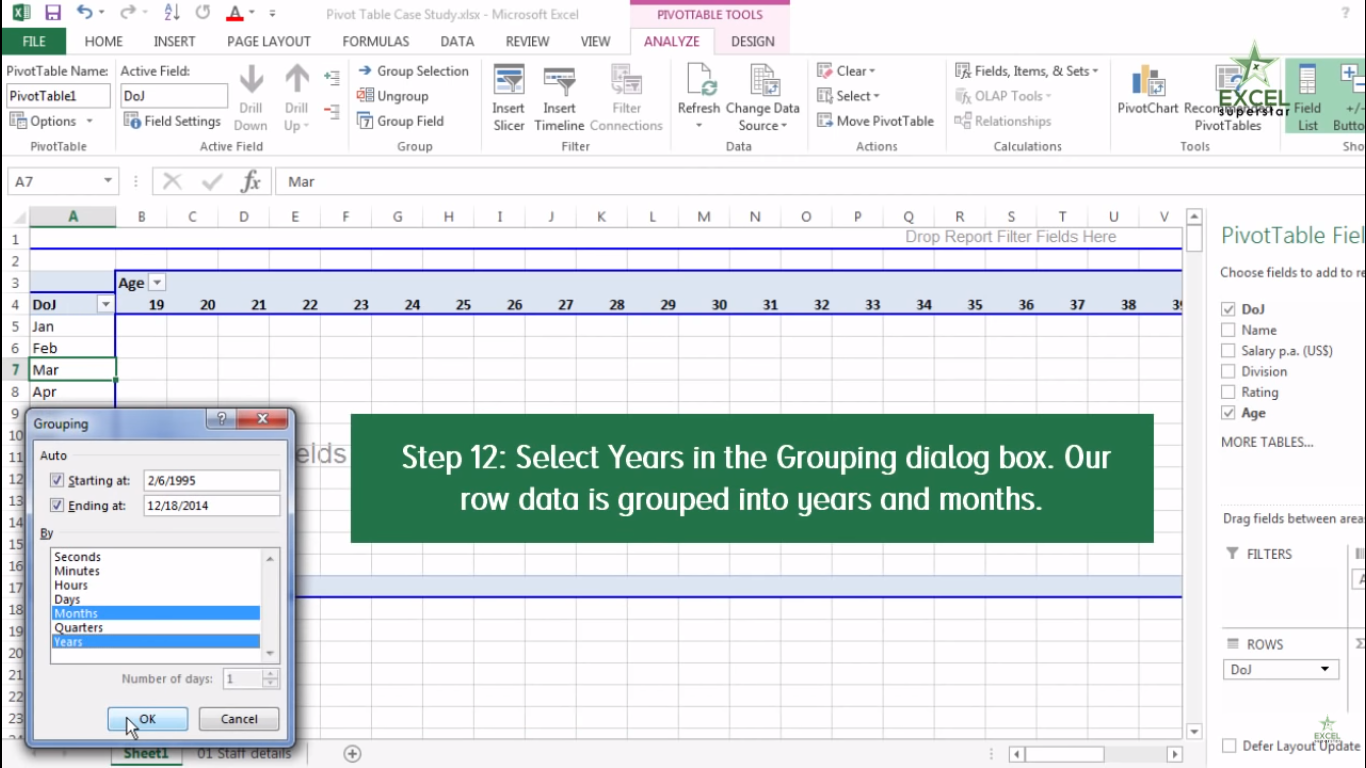Click the font color A icon

click(x=234, y=13)
